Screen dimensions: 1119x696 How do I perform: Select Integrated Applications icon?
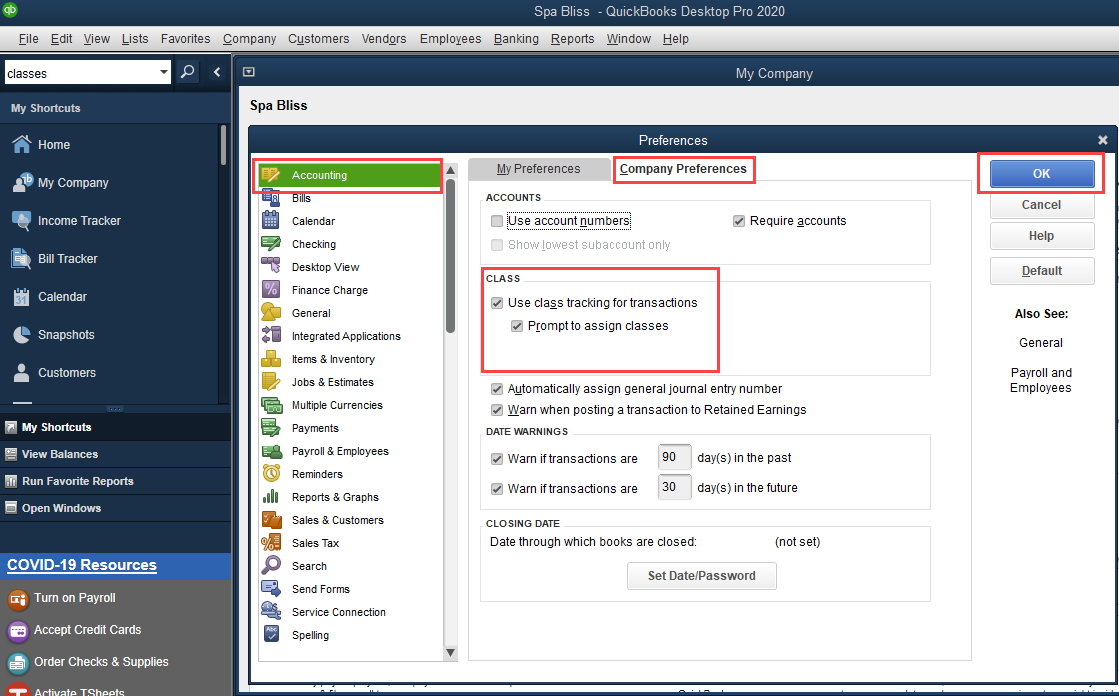pyautogui.click(x=270, y=336)
